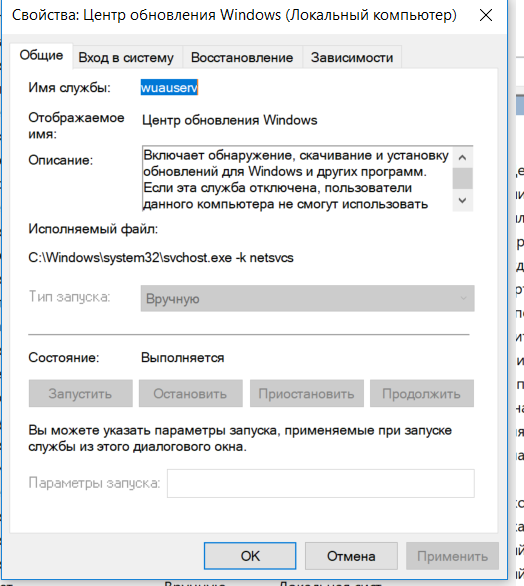Click the svchost.exe executable path text
The width and height of the screenshot is (524, 586).
coord(161,257)
